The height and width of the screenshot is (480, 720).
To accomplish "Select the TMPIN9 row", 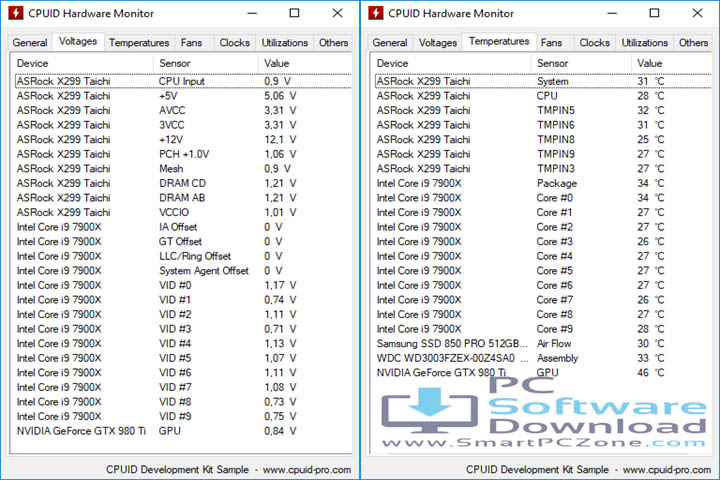I will 543,154.
